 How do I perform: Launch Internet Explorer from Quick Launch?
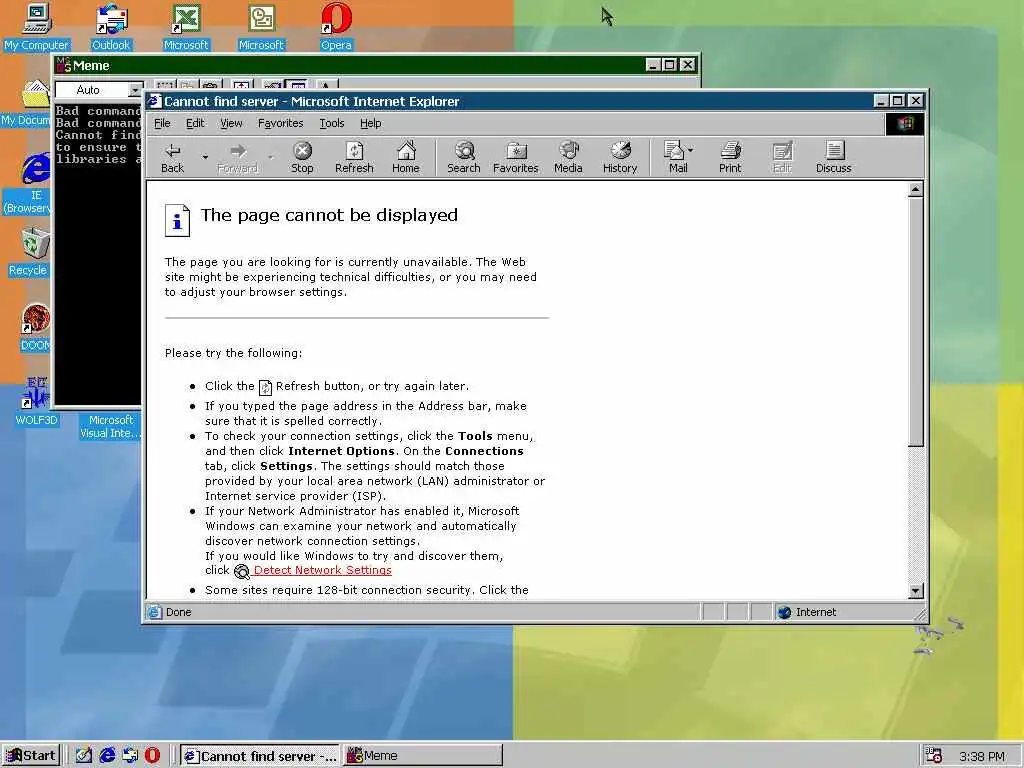click(107, 756)
